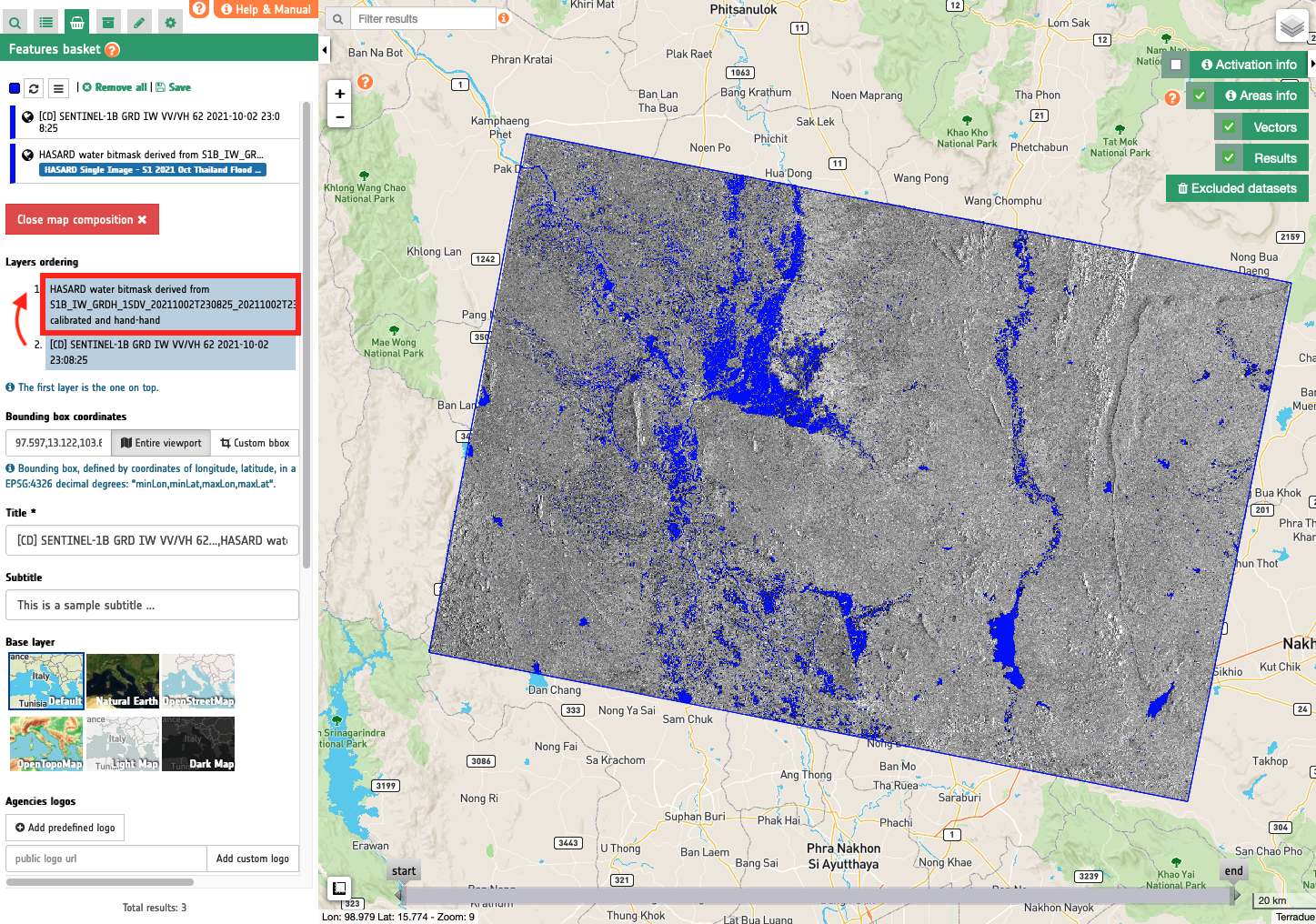1316x924 pixels.
Task: Select the HASARD water bitmask basket entry
Action: click(154, 163)
